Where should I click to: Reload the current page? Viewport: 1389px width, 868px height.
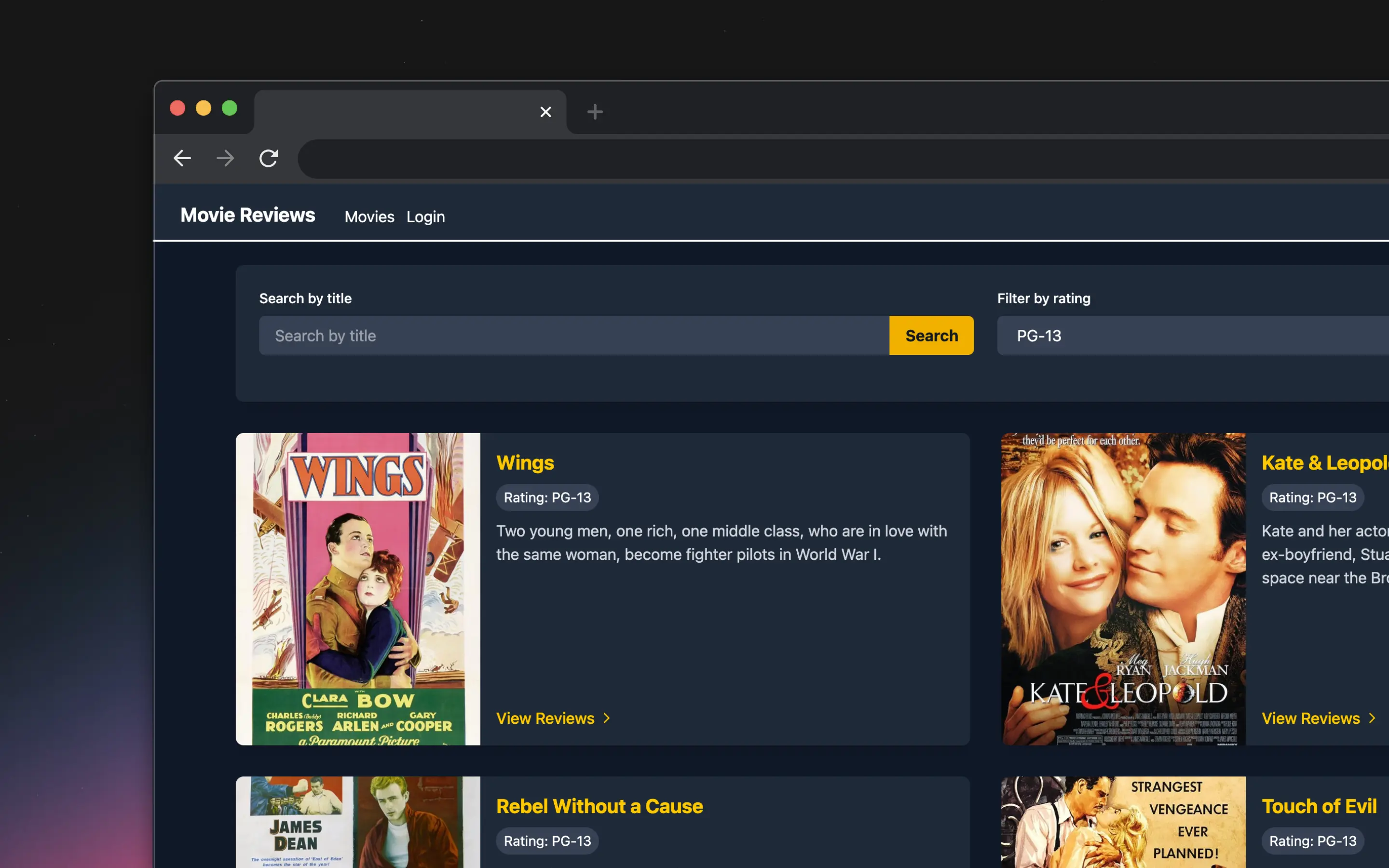[x=269, y=159]
